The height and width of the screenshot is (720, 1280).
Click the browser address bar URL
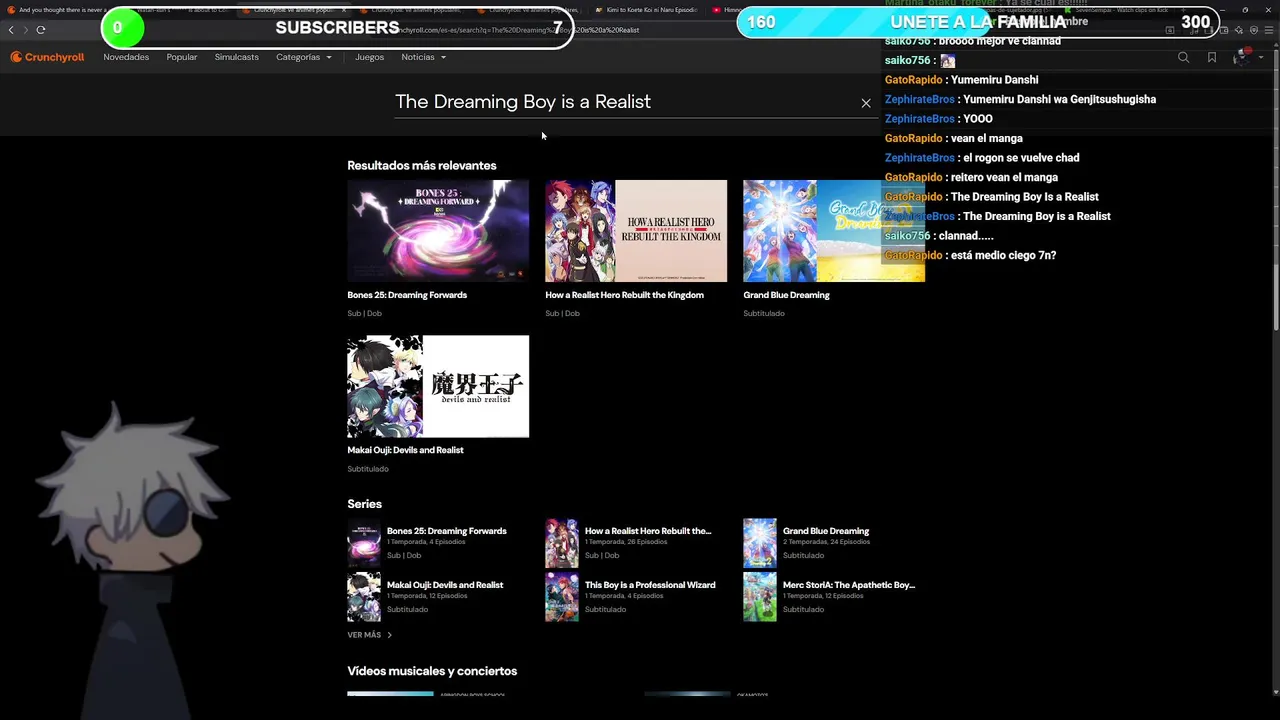coord(515,30)
